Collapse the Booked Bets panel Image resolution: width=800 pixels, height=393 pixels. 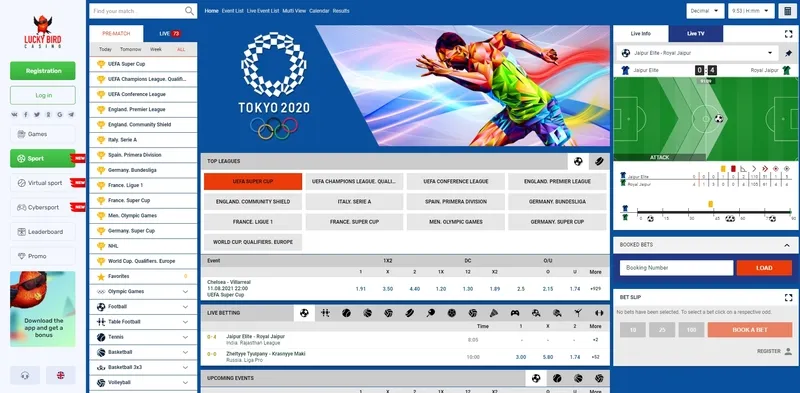[787, 245]
